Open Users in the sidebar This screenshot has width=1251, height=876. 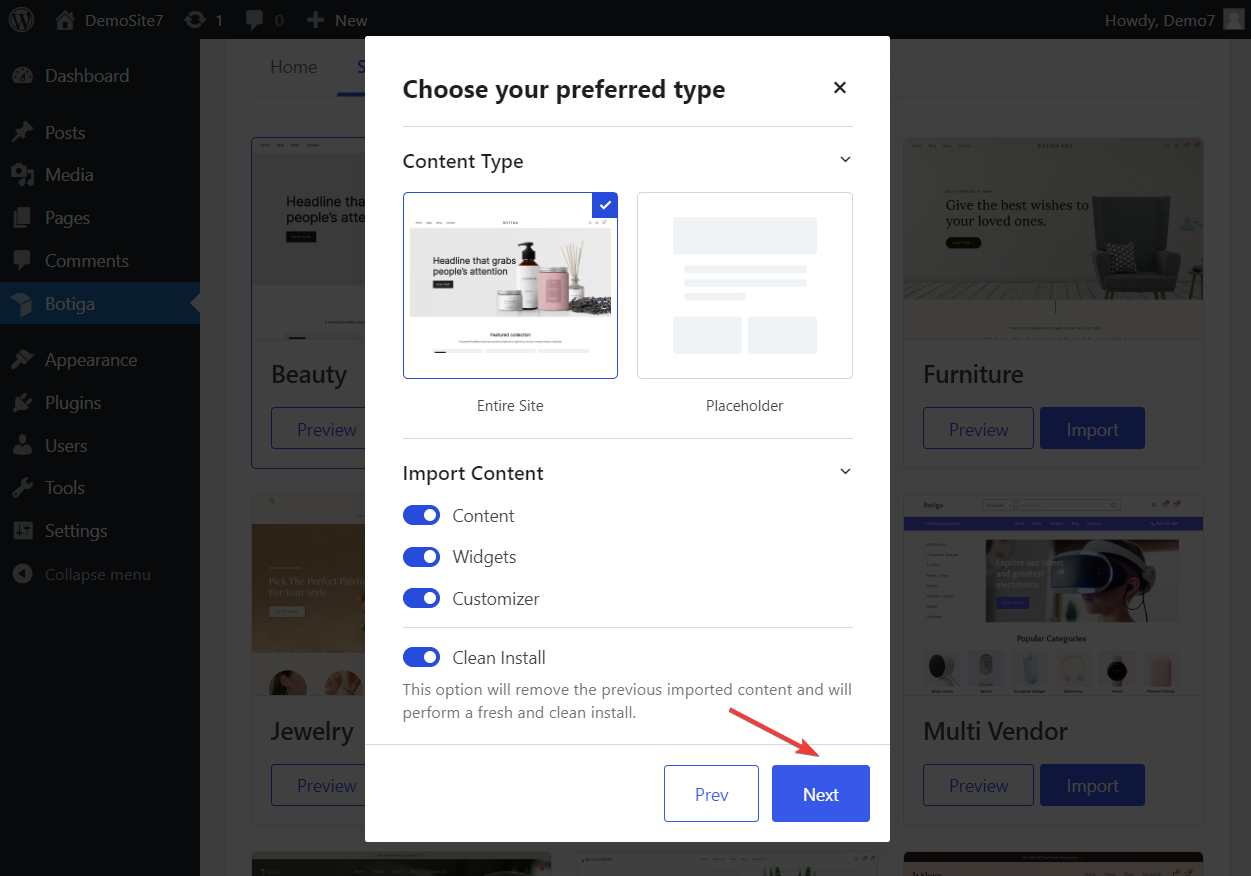(100, 446)
